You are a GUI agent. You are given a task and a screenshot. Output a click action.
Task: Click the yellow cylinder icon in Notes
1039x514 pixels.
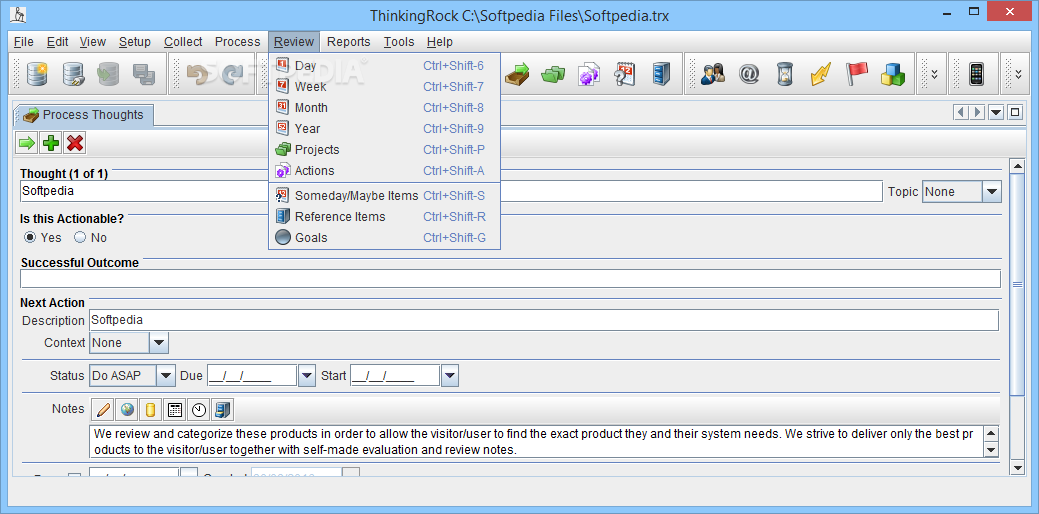coord(150,410)
